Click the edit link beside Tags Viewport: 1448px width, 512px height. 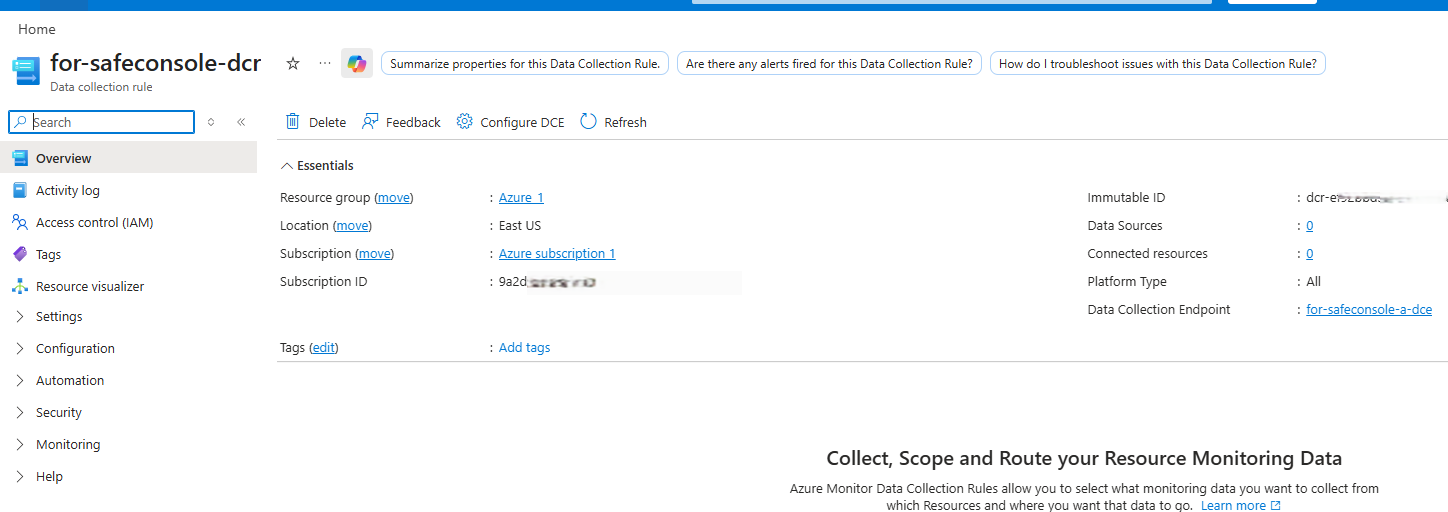(324, 347)
